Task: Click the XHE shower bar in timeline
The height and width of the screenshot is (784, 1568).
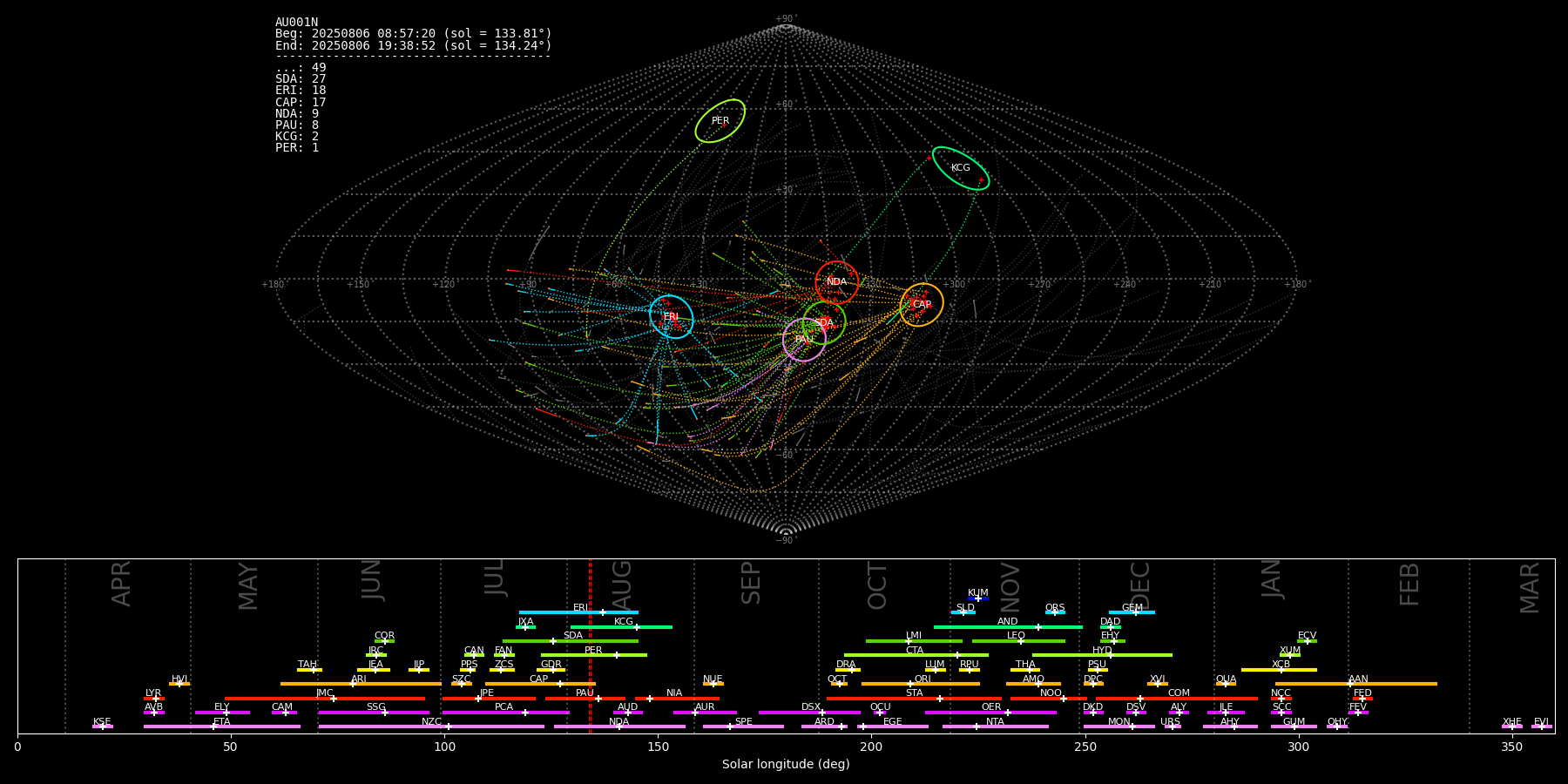Action: pos(1512,727)
